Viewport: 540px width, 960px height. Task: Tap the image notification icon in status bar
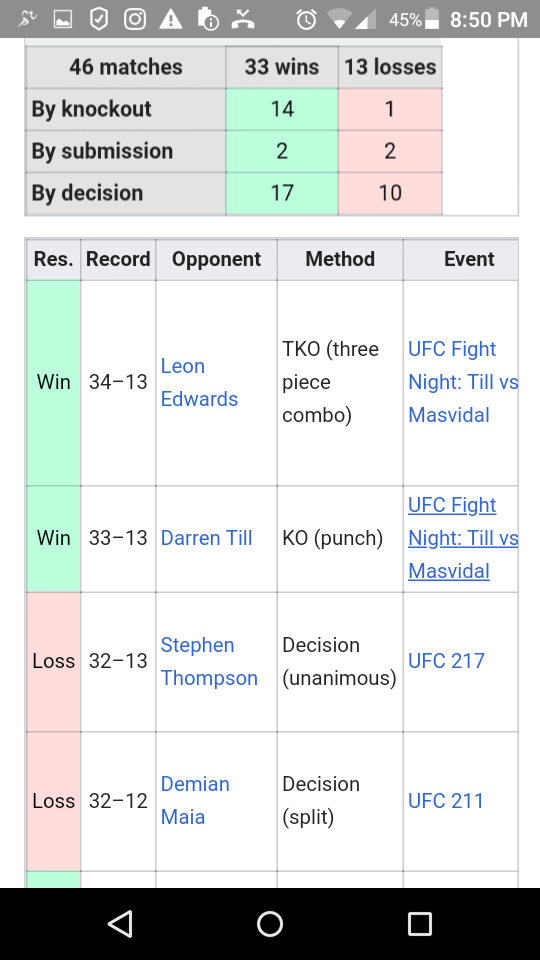62,20
